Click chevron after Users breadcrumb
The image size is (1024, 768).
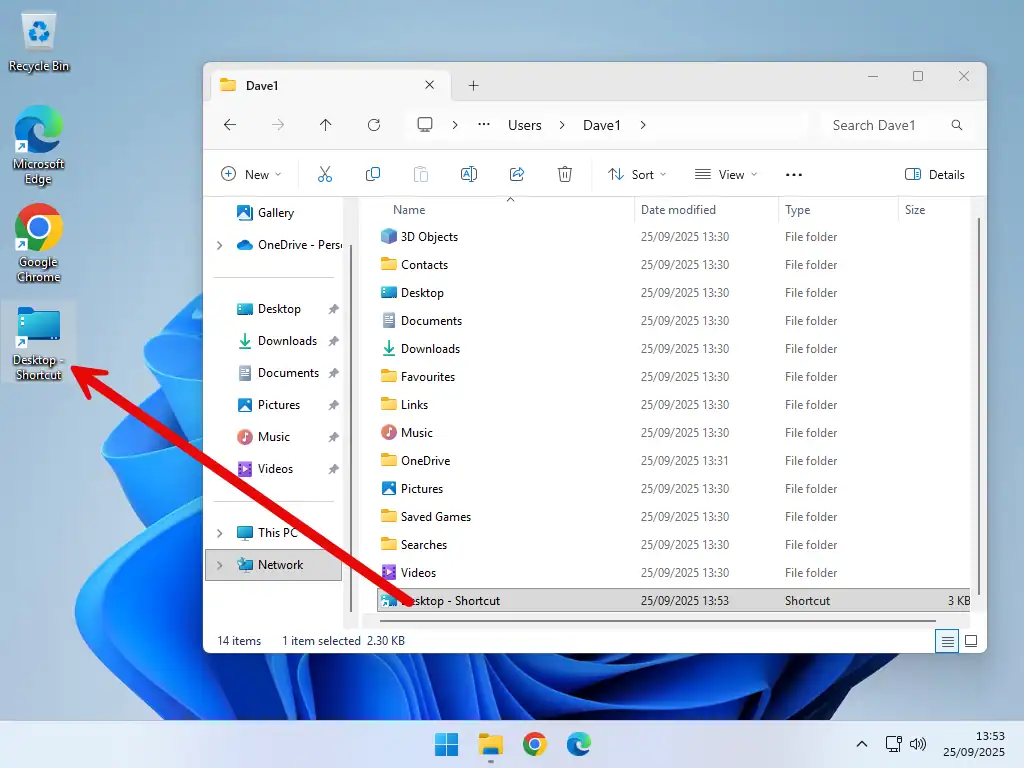(x=562, y=125)
